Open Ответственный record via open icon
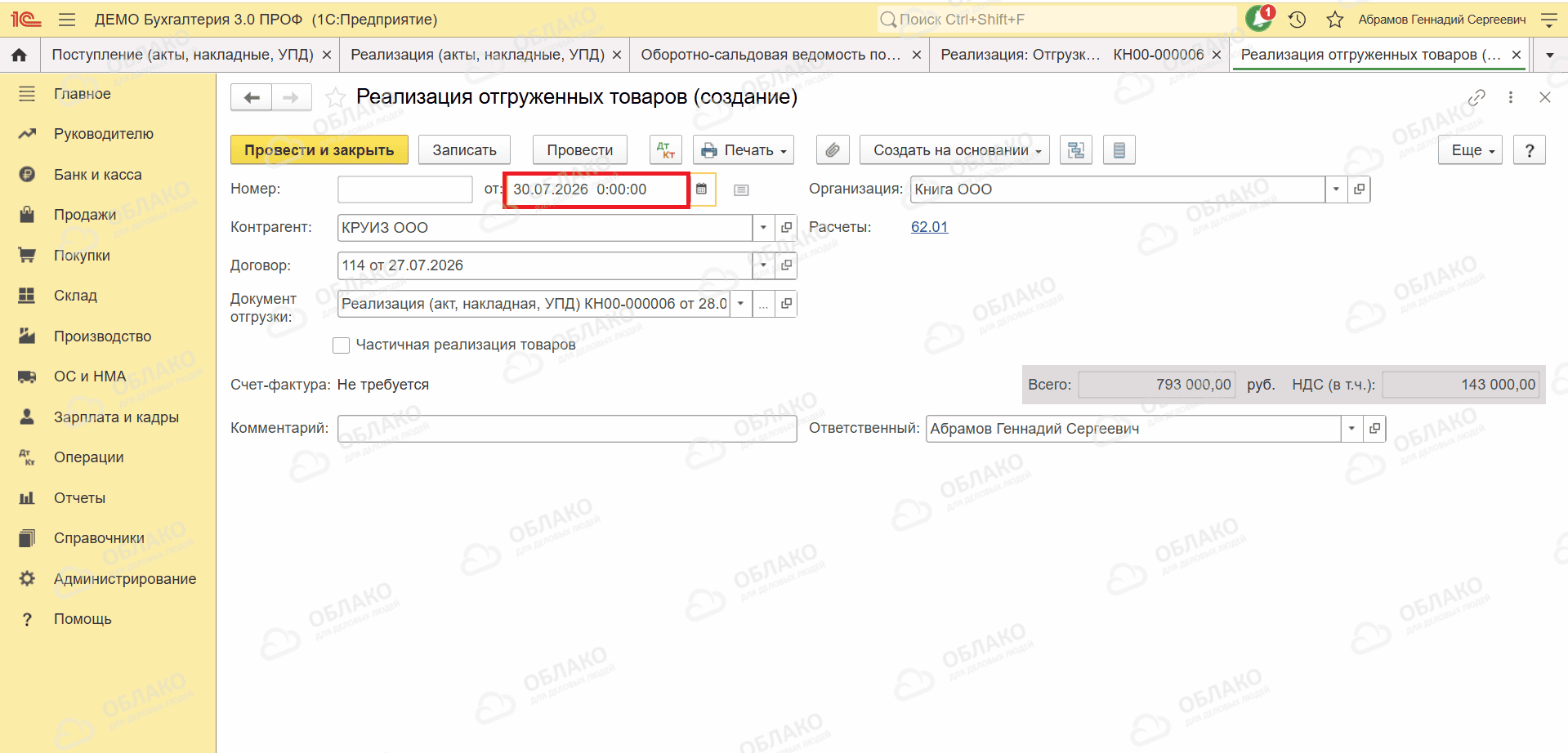1568x753 pixels. click(1374, 429)
